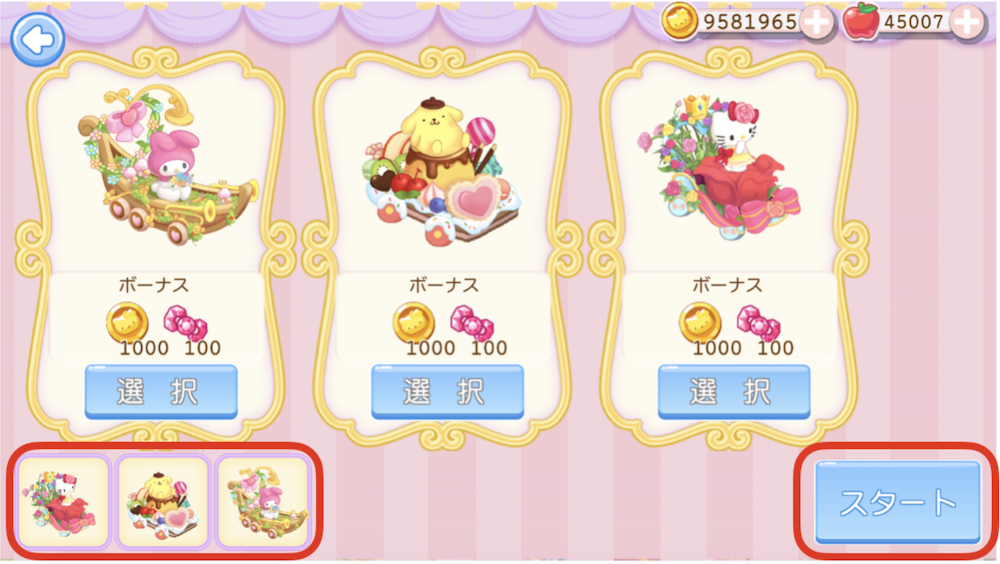Tap the coin balance 9581965 counter
Image resolution: width=1000 pixels, height=564 pixels.
750,22
